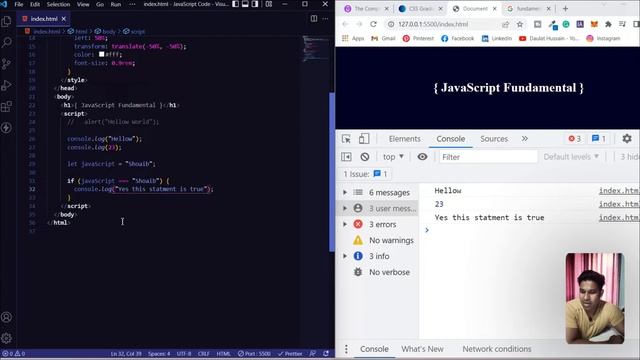640x360 pixels.
Task: Click the MetaMask fox extension icon
Action: coord(594,24)
